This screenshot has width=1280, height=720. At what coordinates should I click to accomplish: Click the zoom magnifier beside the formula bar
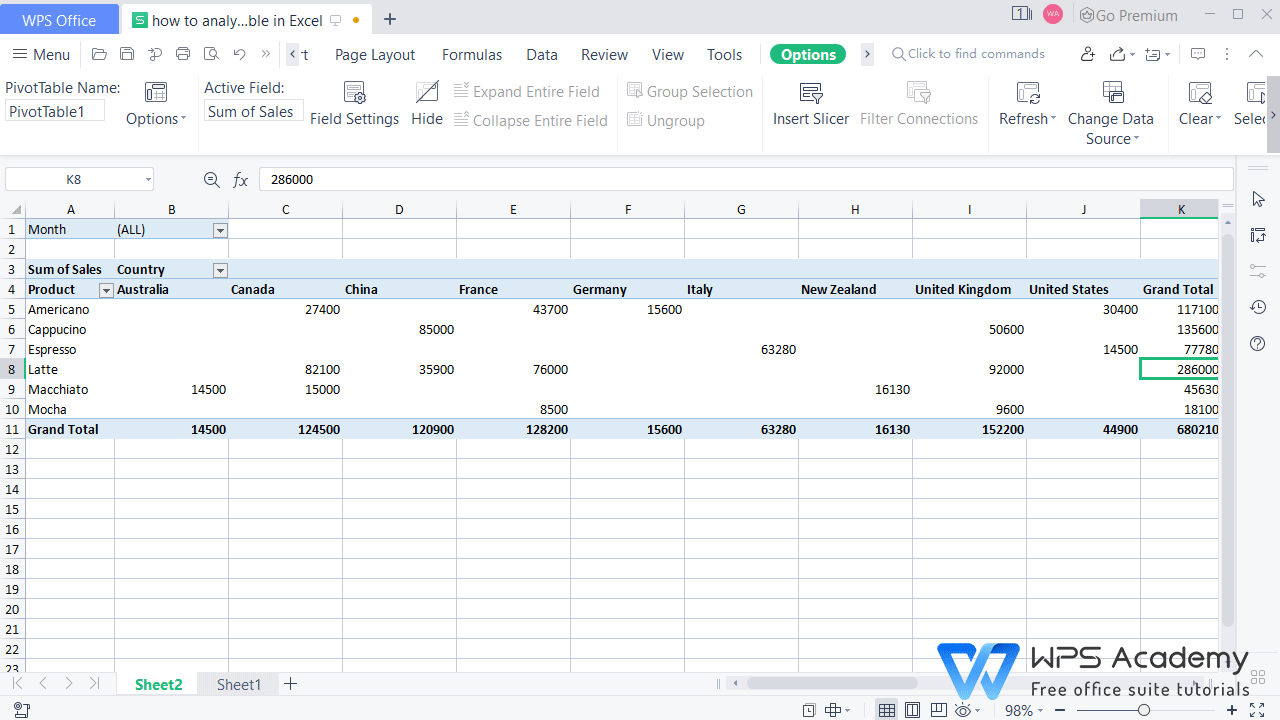211,180
